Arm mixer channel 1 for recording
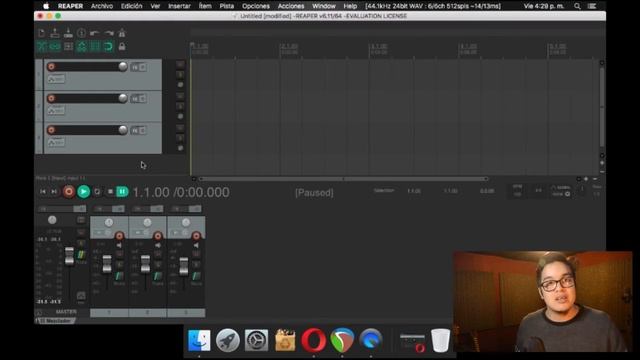640x360 pixels. [119, 236]
